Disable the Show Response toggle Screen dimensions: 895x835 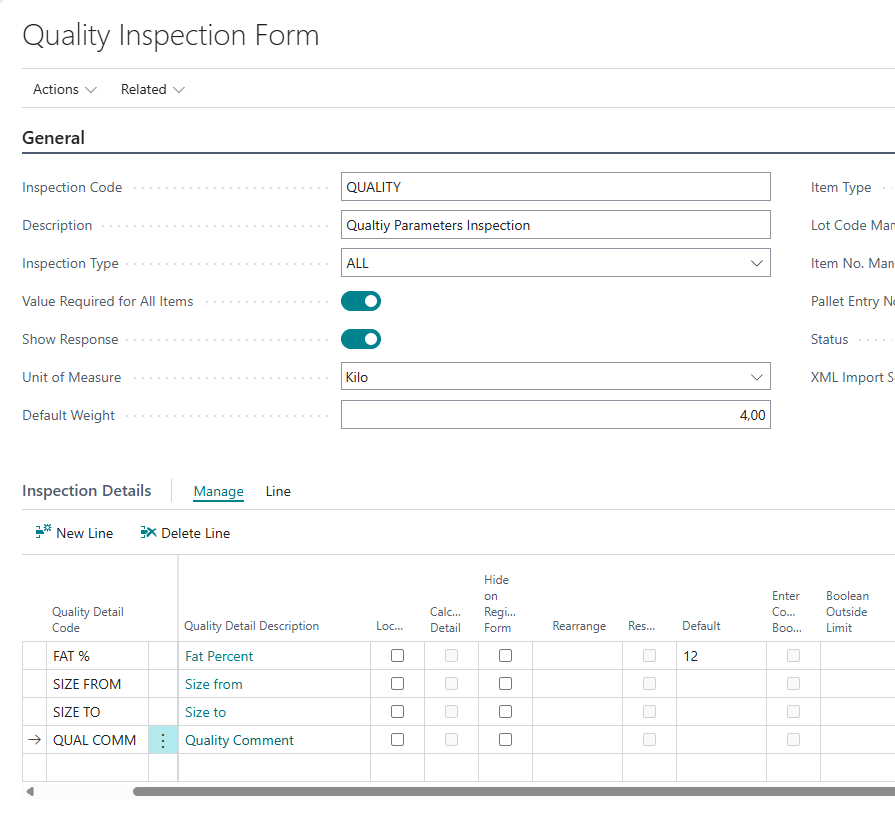pyautogui.click(x=361, y=339)
